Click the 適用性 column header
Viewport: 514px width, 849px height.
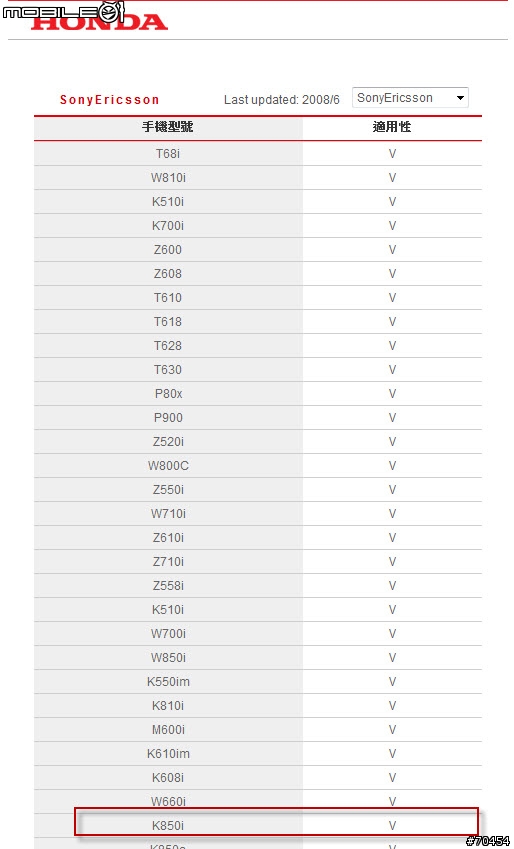pos(392,127)
